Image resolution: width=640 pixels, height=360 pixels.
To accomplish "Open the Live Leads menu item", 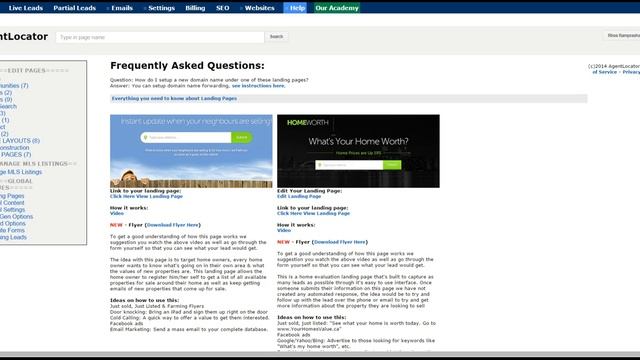I will (25, 8).
